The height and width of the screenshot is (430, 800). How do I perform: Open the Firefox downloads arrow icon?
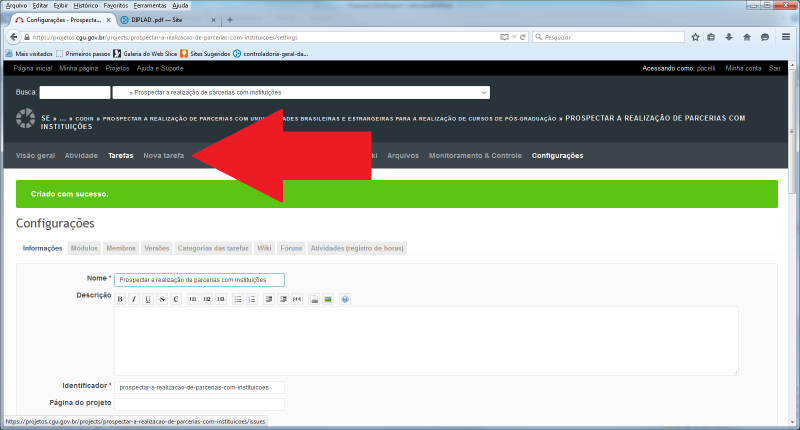click(x=729, y=37)
